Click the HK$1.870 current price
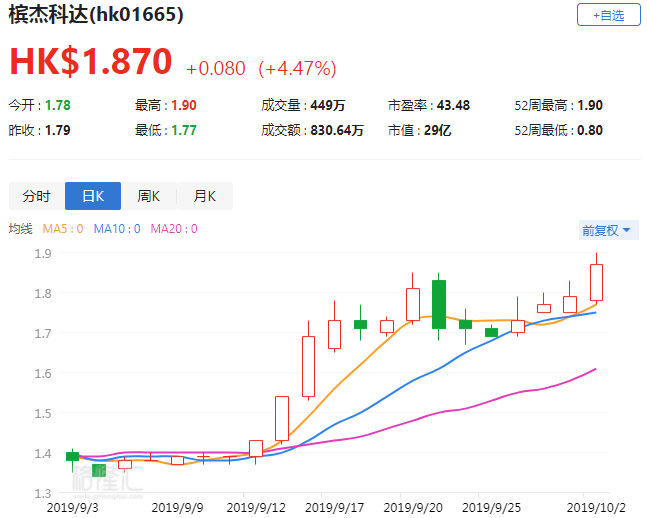 point(91,62)
